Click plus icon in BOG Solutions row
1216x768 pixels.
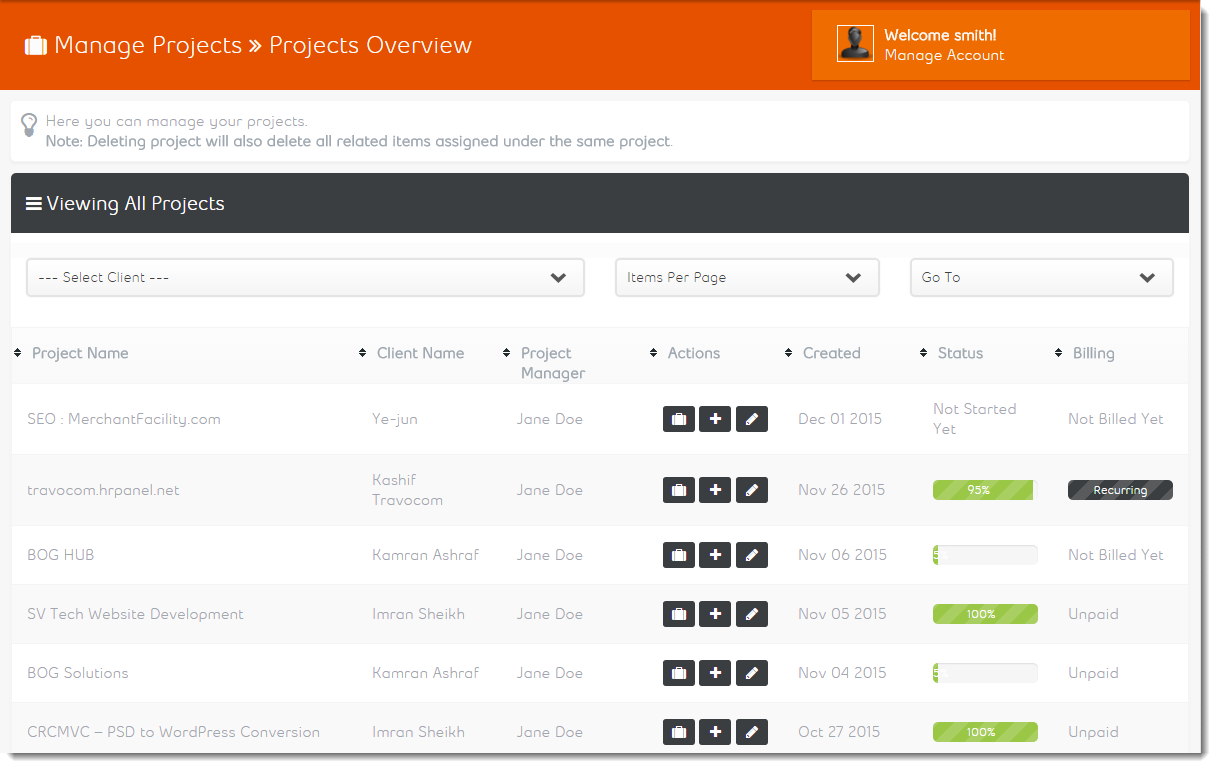pyautogui.click(x=715, y=673)
